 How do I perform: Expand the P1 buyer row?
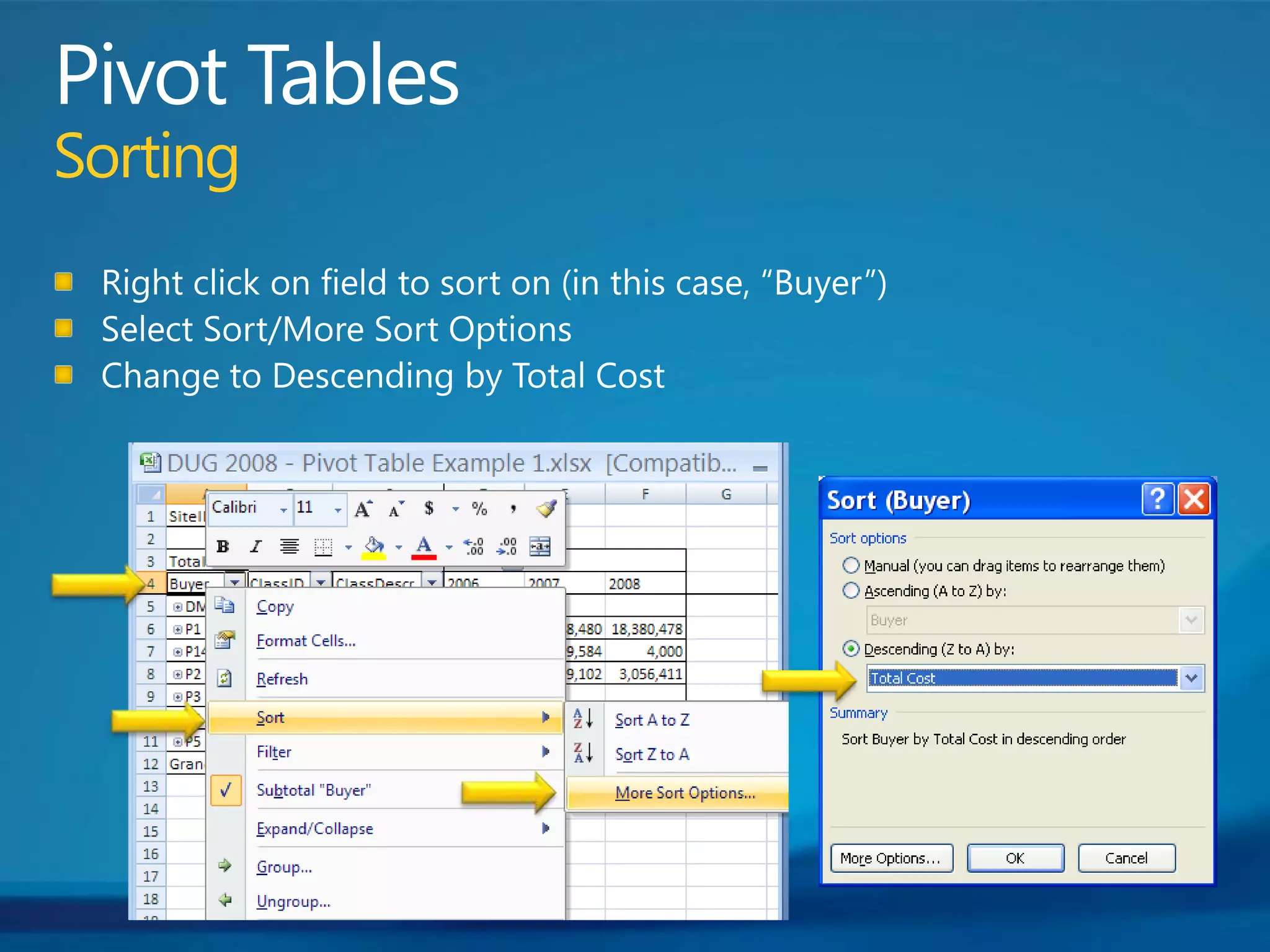178,629
